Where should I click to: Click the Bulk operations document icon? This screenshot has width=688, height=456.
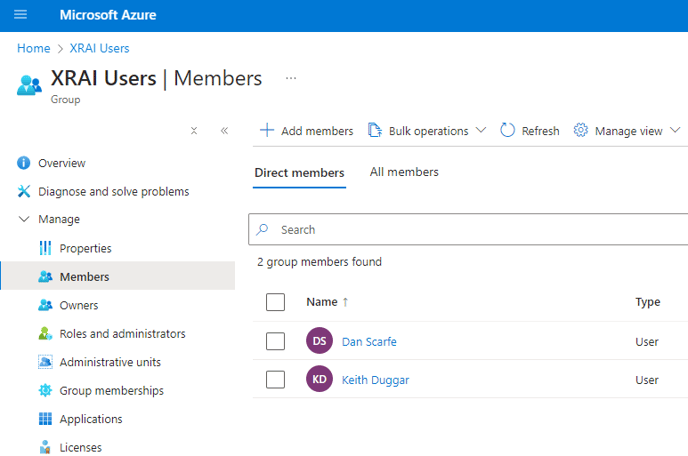point(375,130)
